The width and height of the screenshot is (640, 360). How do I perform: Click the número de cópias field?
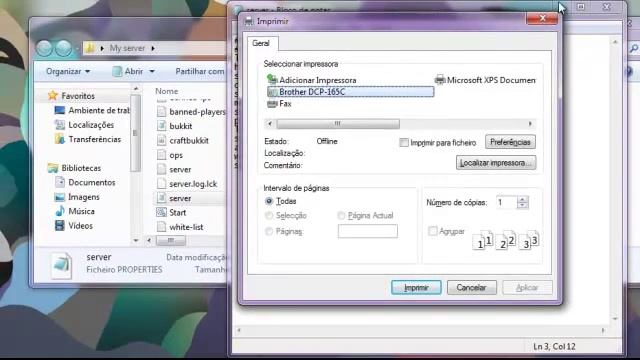[x=506, y=202]
